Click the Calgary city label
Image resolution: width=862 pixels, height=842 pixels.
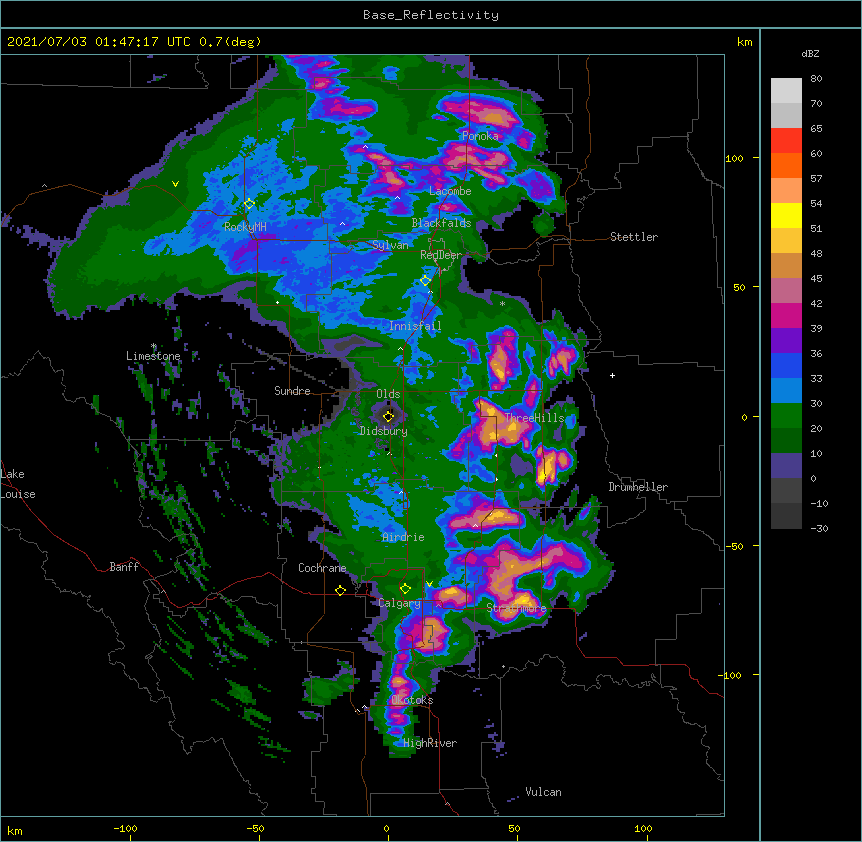coord(399,603)
